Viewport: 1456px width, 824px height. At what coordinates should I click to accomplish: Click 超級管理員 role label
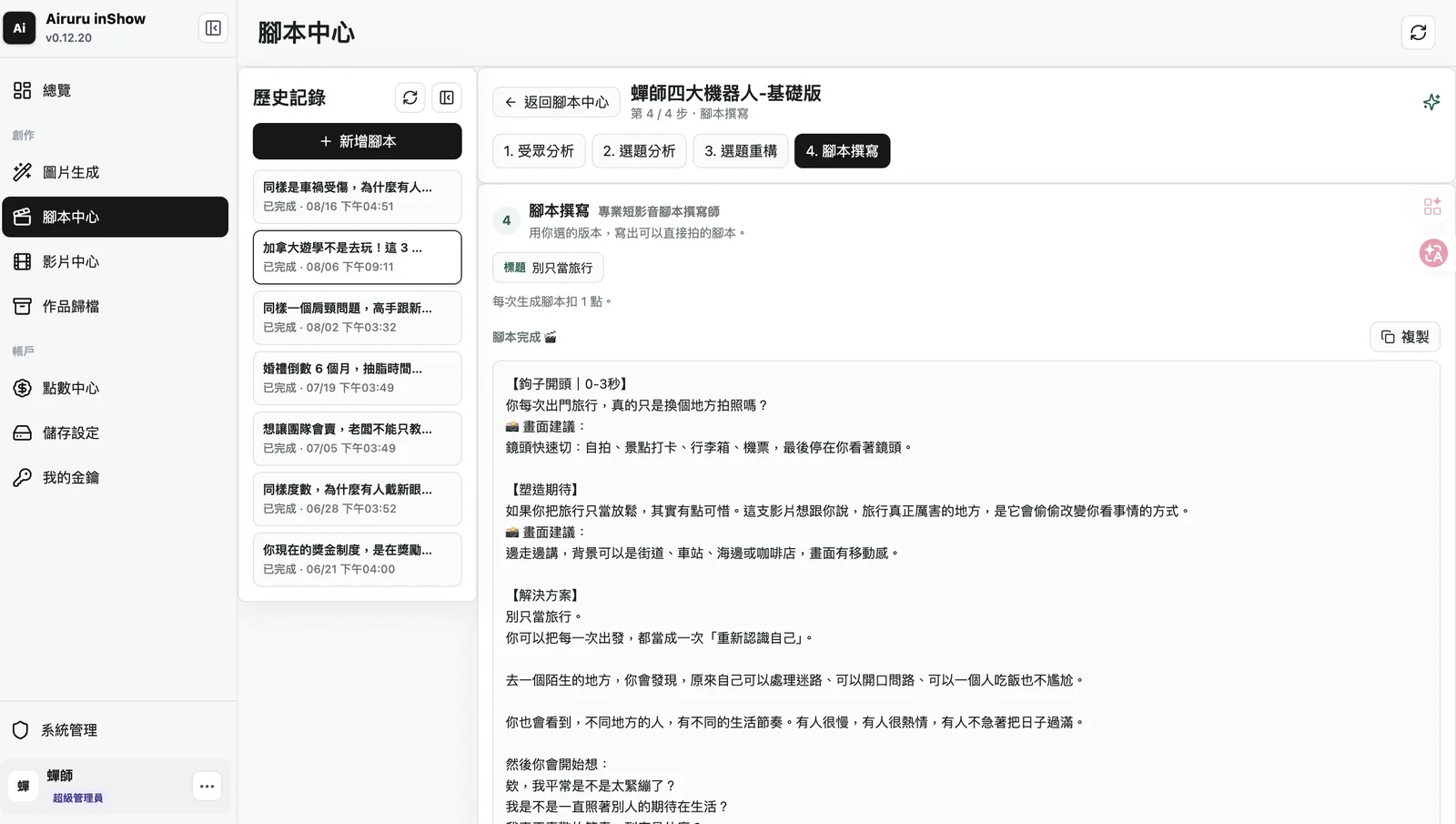tap(77, 799)
